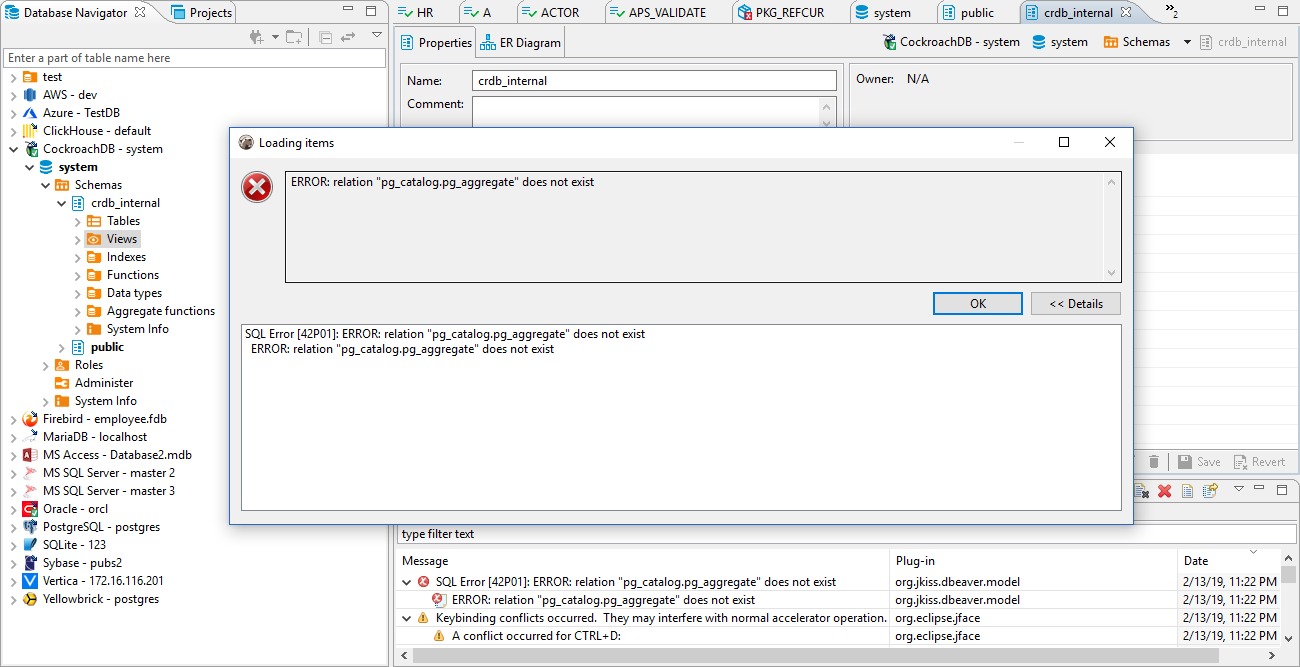Open the Error Log view menu triangle
The image size is (1300, 667).
coord(1239,489)
